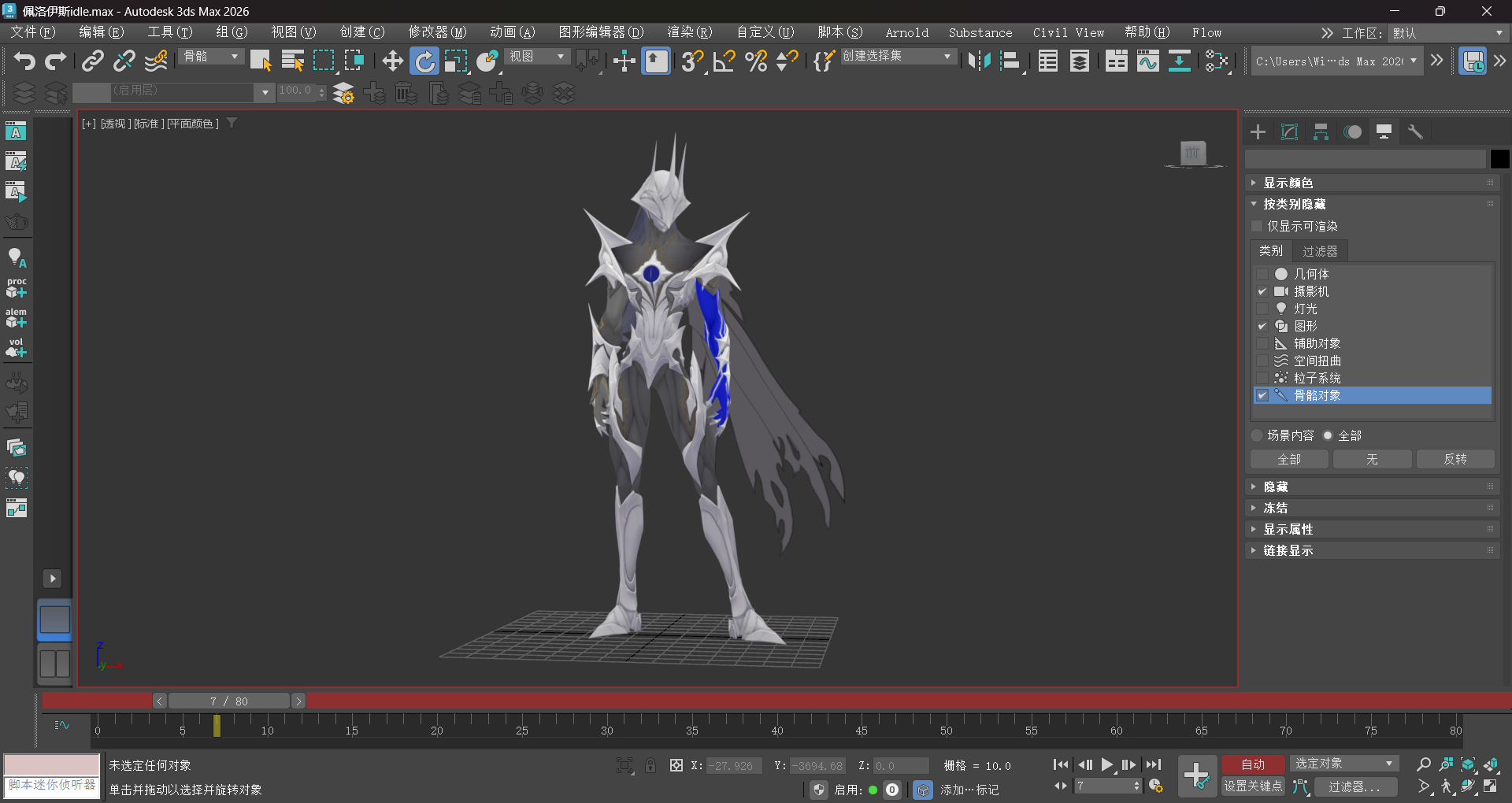Activate the Unlink Selection tool
Viewport: 1512px width, 803px height.
click(124, 61)
